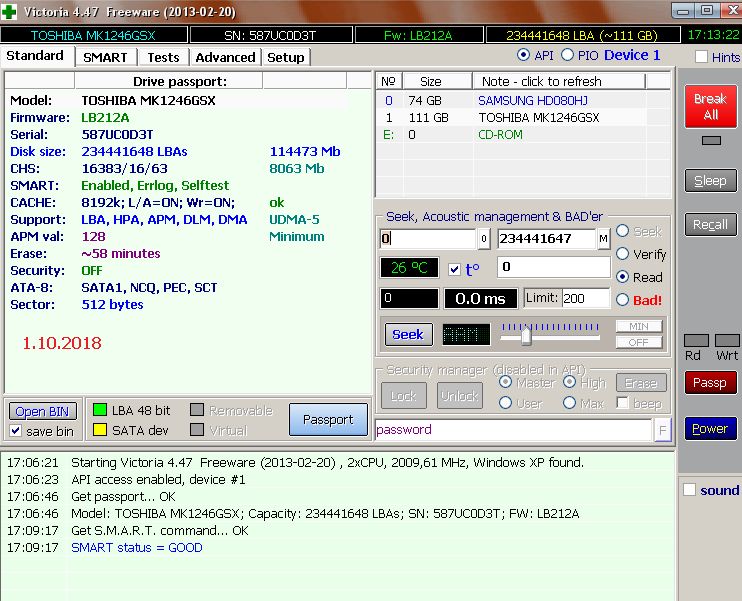Select the Master password radio button
Screen dimensions: 742x601
[x=505, y=381]
